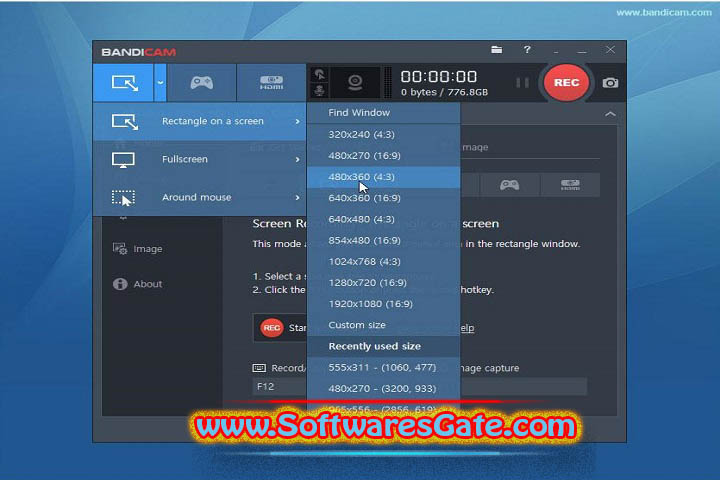Select the 854x480 (16:9) size
The width and height of the screenshot is (720, 480).
(383, 240)
